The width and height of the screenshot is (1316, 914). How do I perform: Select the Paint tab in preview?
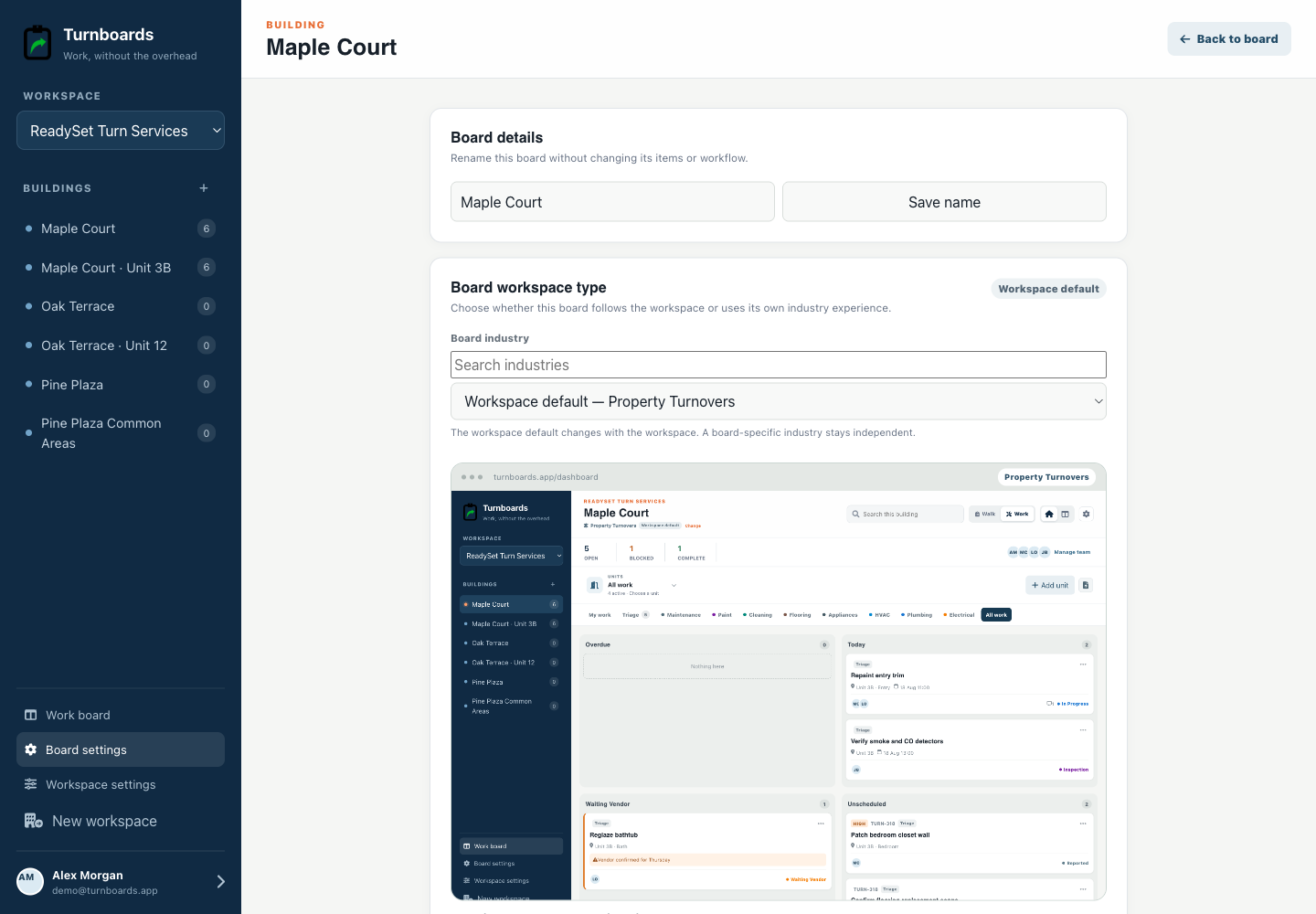pos(722,615)
